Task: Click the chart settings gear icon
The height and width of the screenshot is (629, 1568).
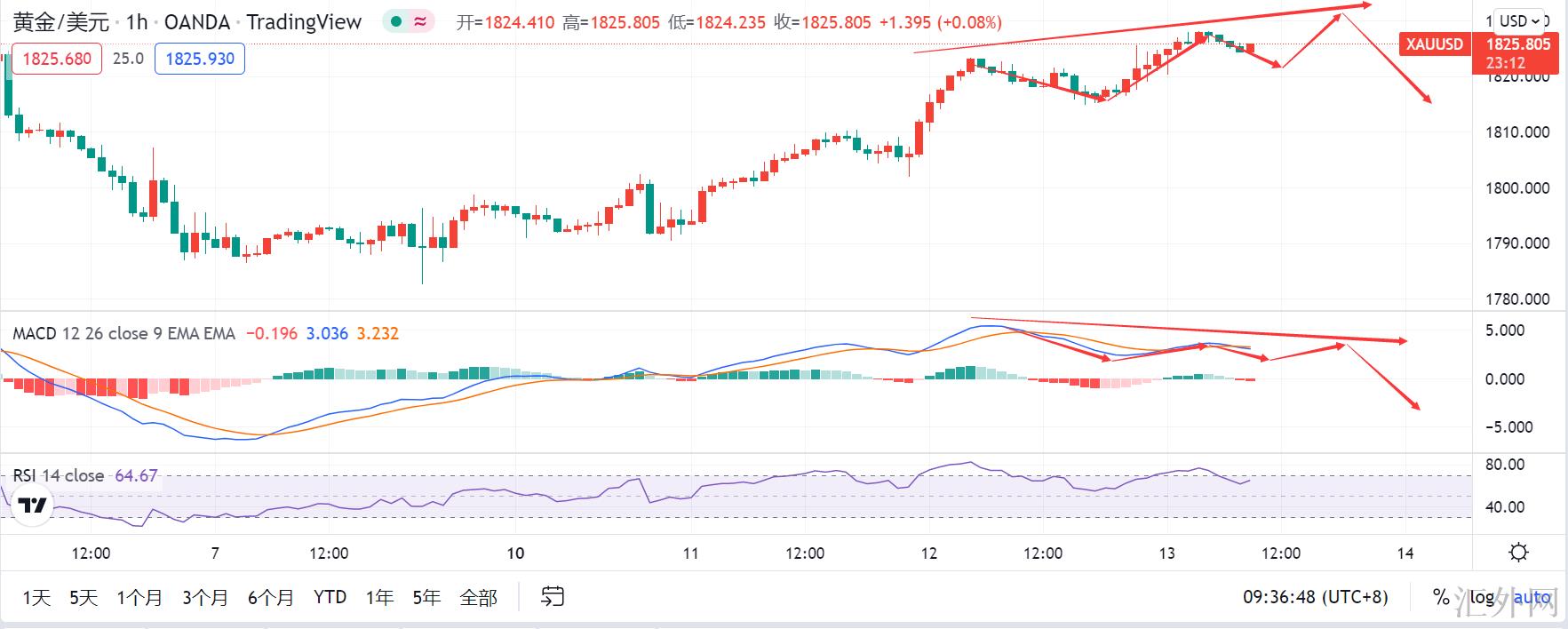Action: click(1518, 553)
